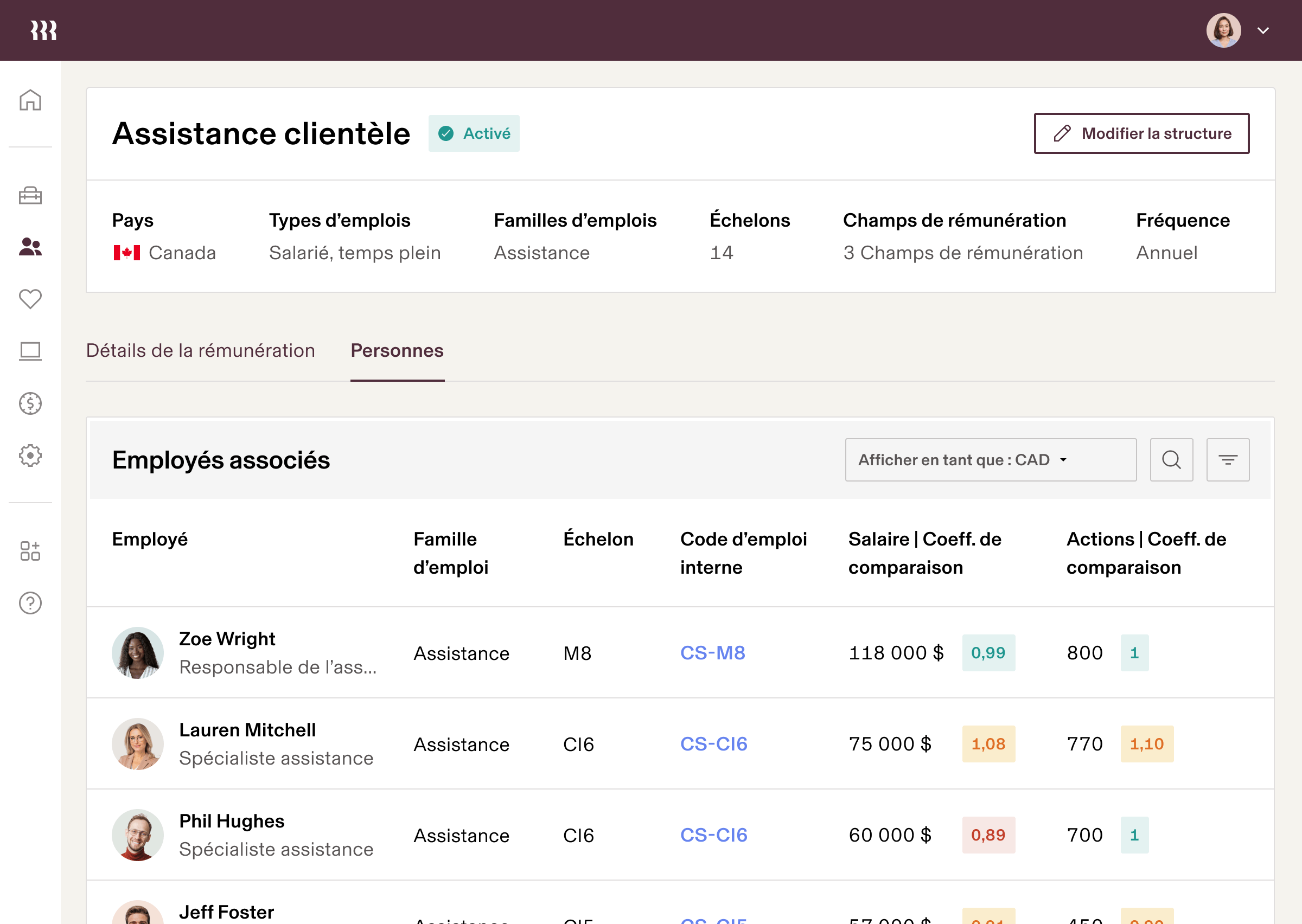Select the payroll dollar sidebar icon
Viewport: 1302px width, 924px height.
[x=30, y=404]
